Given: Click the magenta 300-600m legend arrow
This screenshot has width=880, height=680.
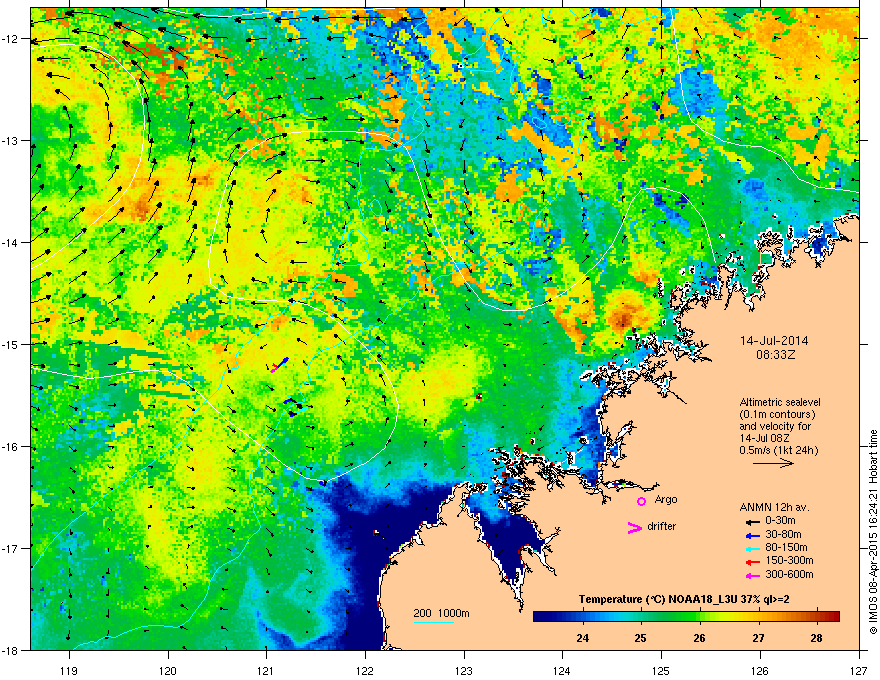Looking at the screenshot, I should tap(753, 575).
